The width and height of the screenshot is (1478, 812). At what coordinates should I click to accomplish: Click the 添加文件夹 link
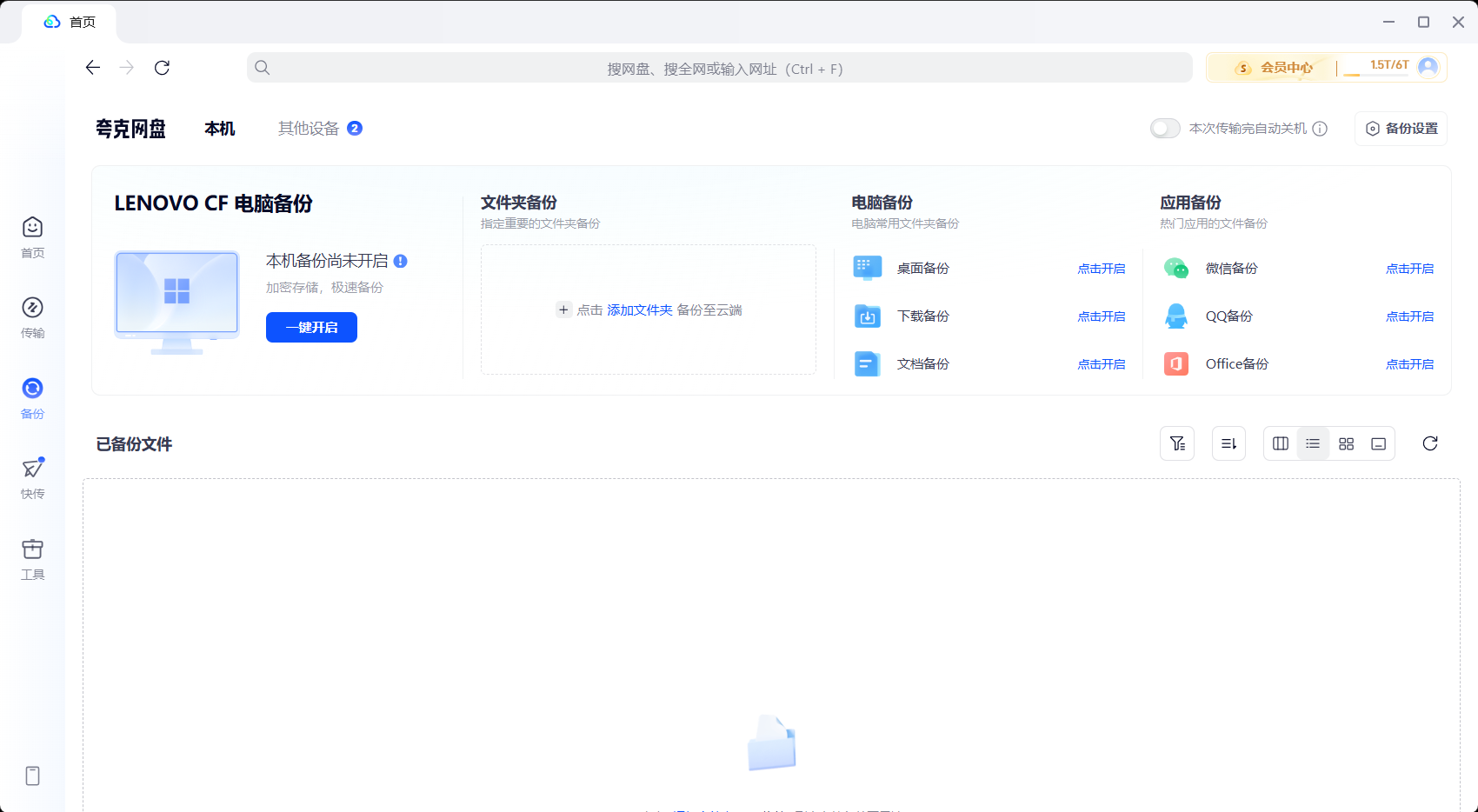click(x=640, y=310)
